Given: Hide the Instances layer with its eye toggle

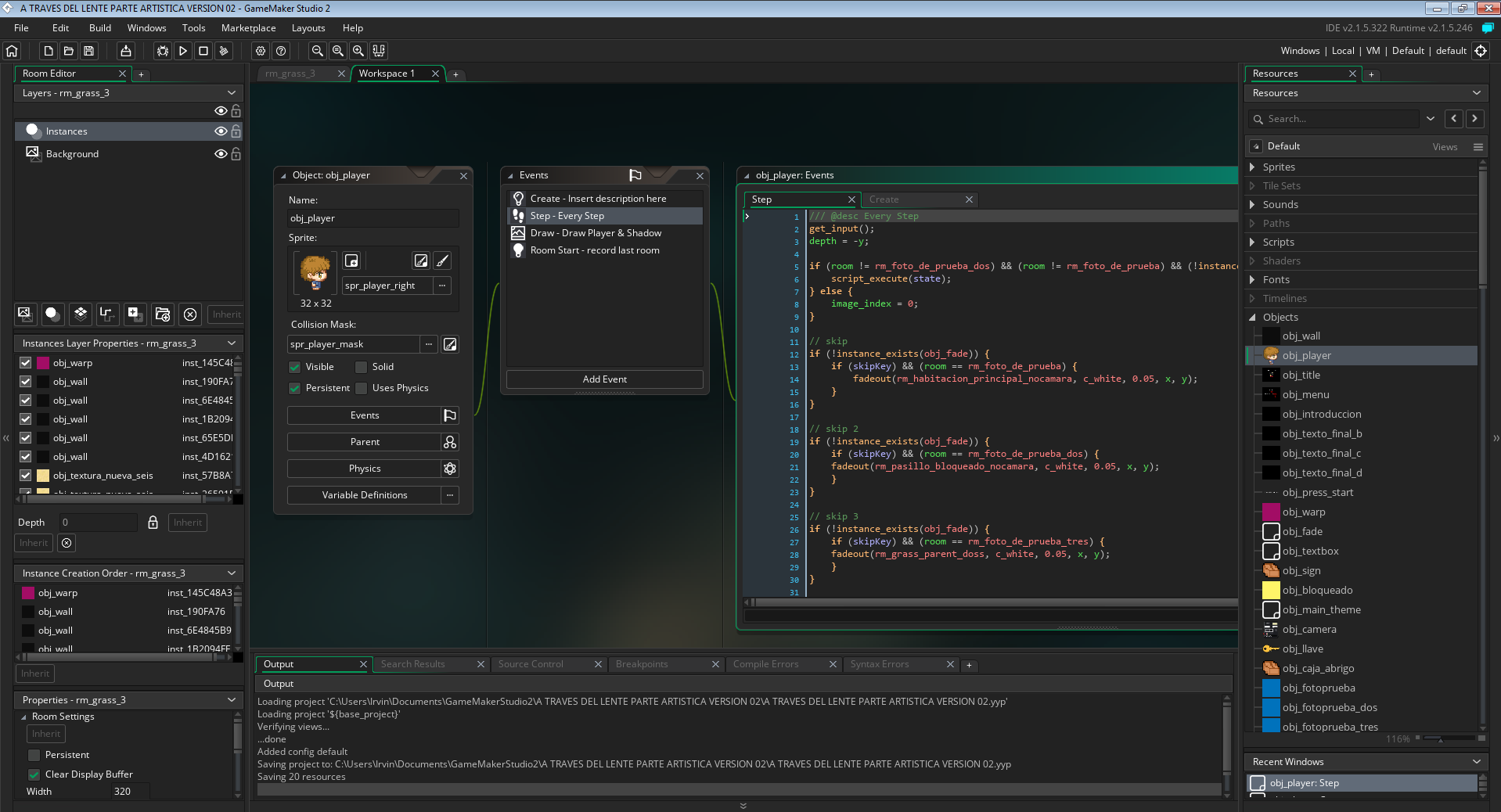Looking at the screenshot, I should [x=220, y=131].
